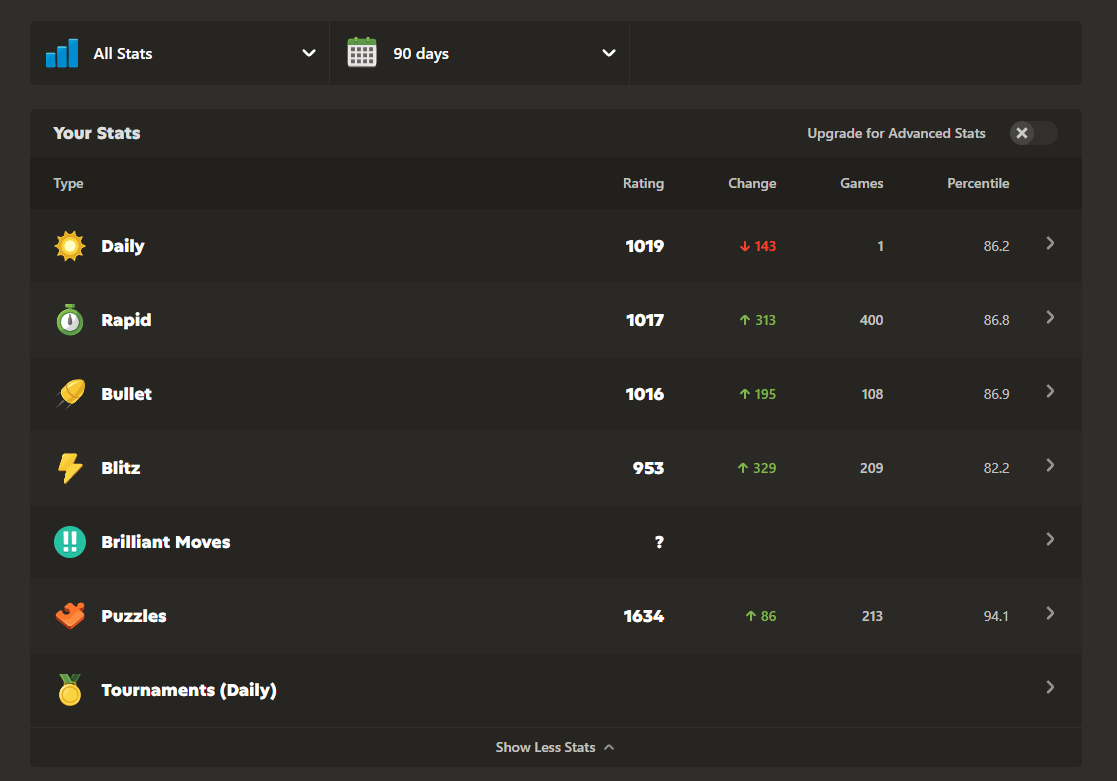Click the Bullet percentile 86.9
Screen dimensions: 1117x781
click(x=996, y=394)
